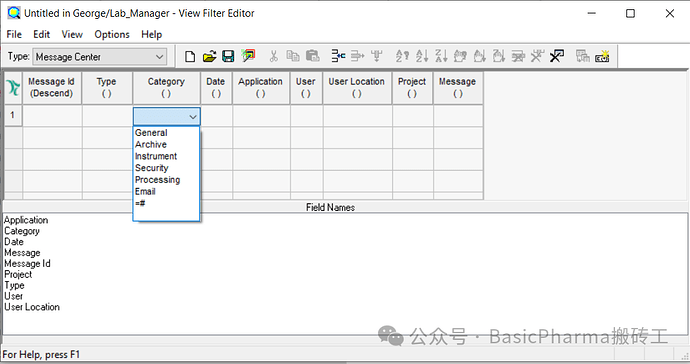
Task: Click the colorful wand icon beside Save
Action: pyautogui.click(x=248, y=56)
